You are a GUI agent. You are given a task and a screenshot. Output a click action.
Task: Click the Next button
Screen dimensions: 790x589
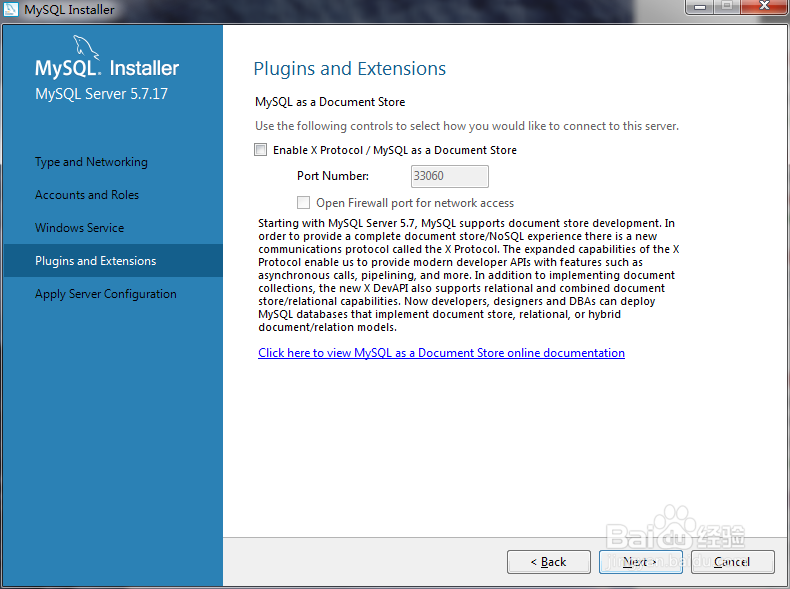click(640, 562)
